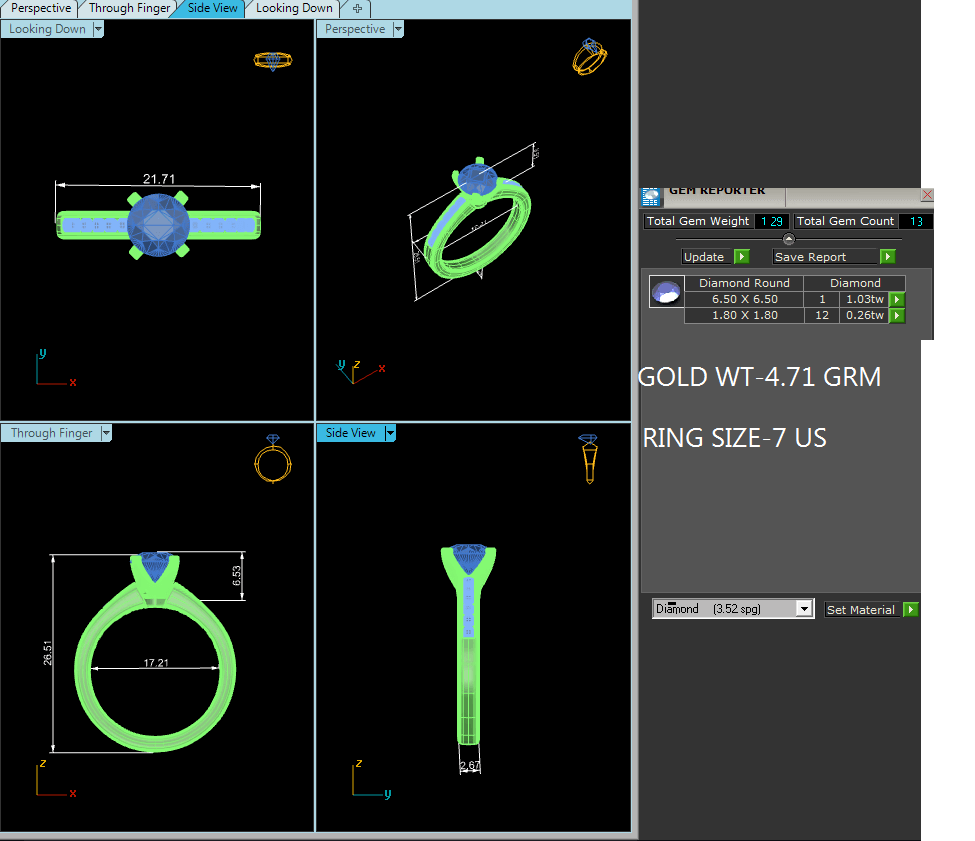This screenshot has height=841, width=975.
Task: Click green arrow for 1.03tw diamond row
Action: click(x=897, y=299)
